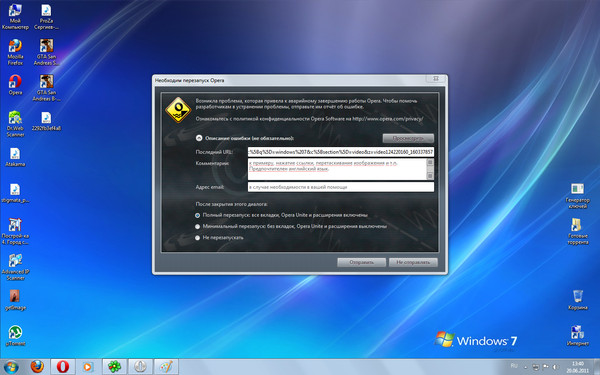Click the RU language indicator in the tray

(514, 366)
